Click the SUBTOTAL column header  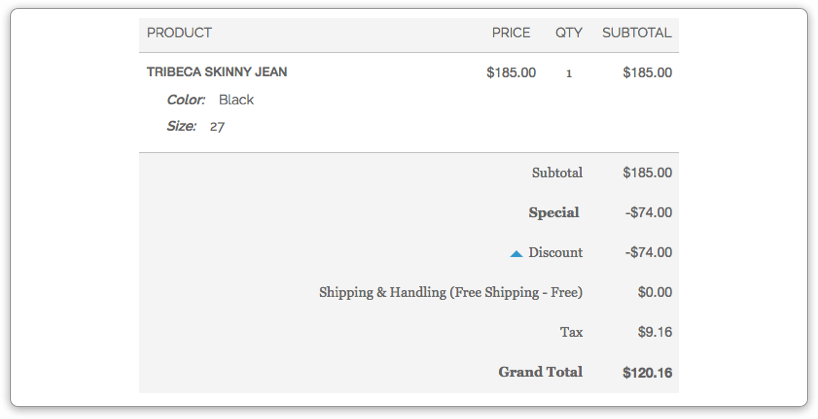(x=637, y=33)
